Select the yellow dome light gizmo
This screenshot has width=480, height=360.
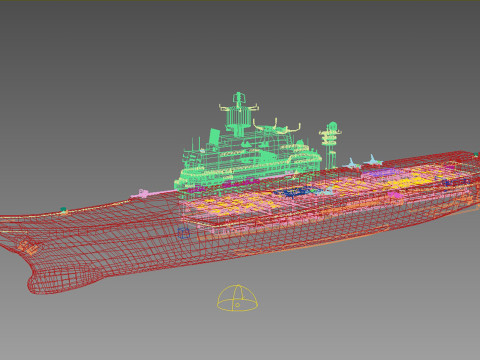pos(237,298)
